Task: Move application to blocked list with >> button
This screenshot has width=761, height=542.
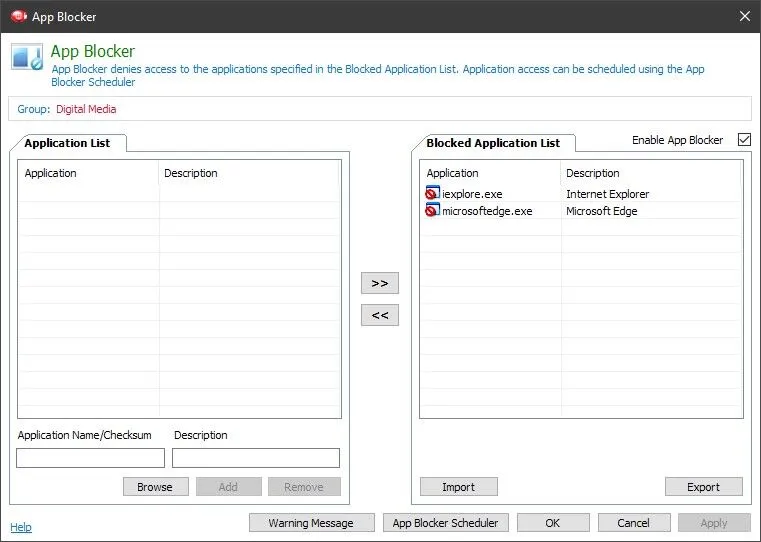Action: click(380, 283)
